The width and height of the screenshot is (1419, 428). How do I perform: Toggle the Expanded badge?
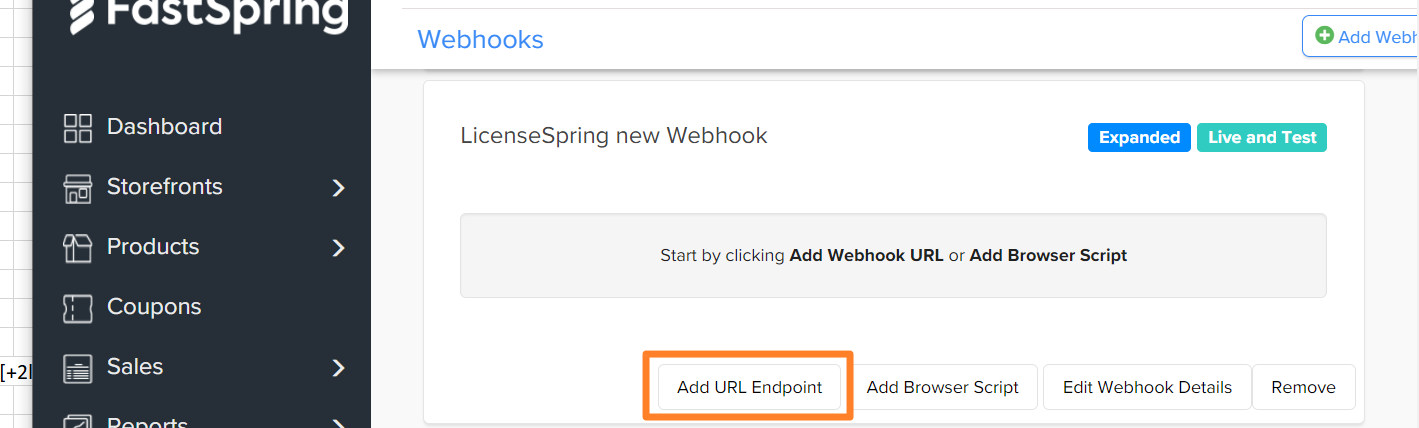pyautogui.click(x=1139, y=138)
